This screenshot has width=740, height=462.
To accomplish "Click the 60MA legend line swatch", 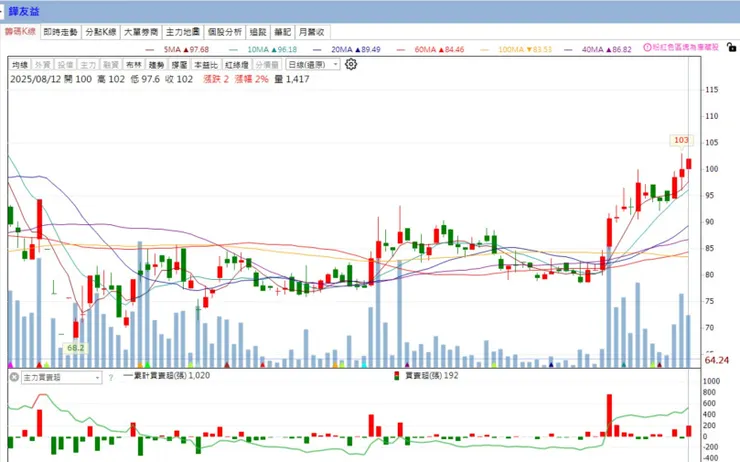I will pyautogui.click(x=401, y=50).
